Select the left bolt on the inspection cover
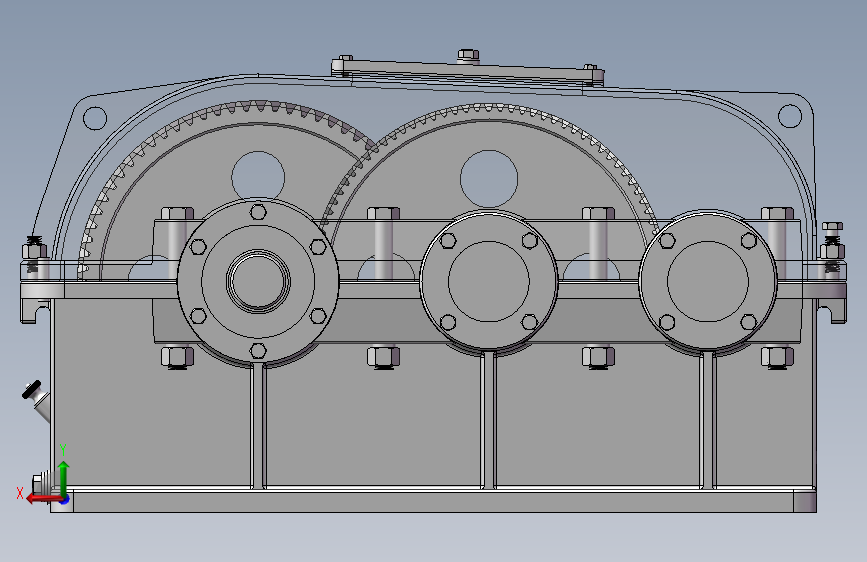Viewport: 867px width, 562px height. pyautogui.click(x=346, y=58)
